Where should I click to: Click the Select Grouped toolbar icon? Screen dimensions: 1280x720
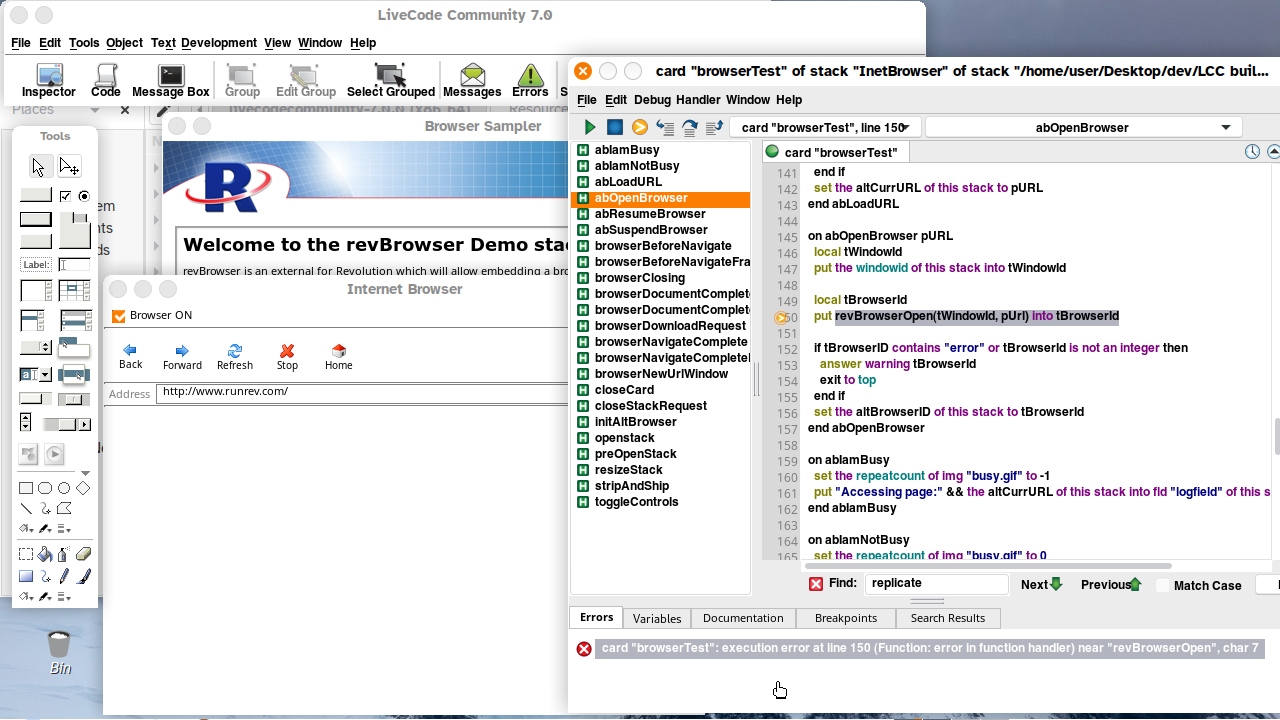point(391,80)
